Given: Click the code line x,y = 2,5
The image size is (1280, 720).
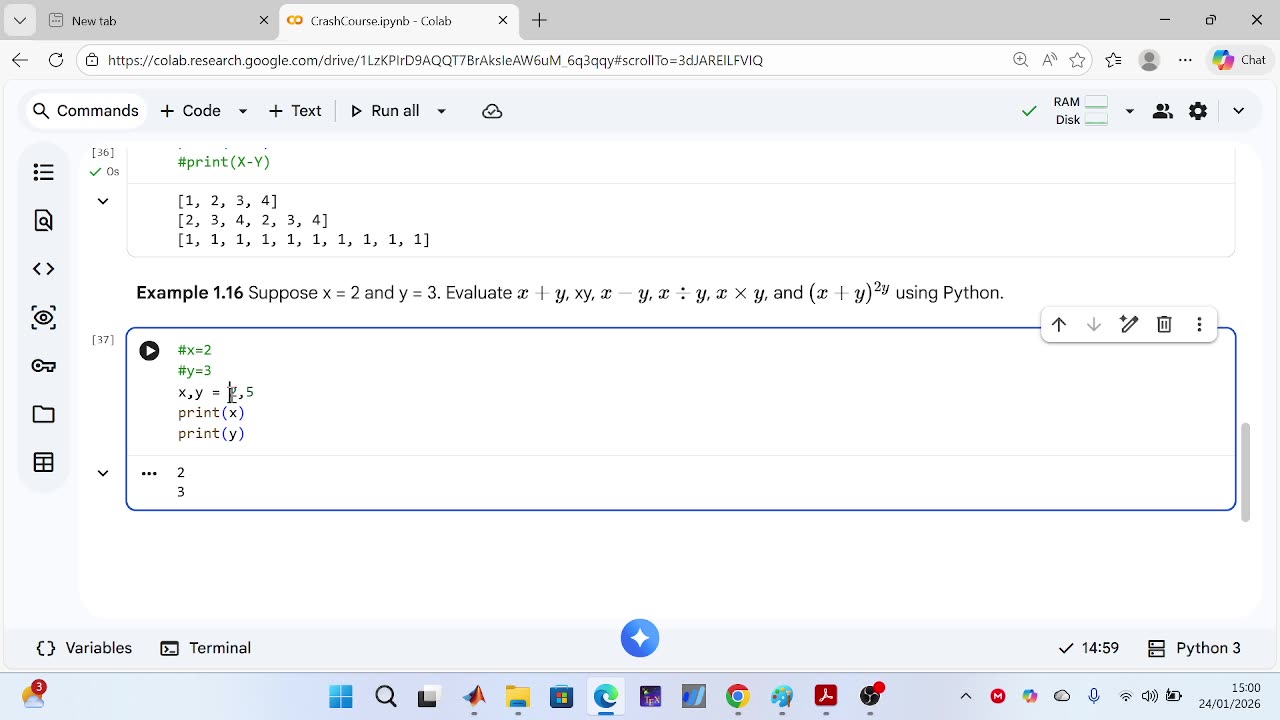Looking at the screenshot, I should click(216, 392).
